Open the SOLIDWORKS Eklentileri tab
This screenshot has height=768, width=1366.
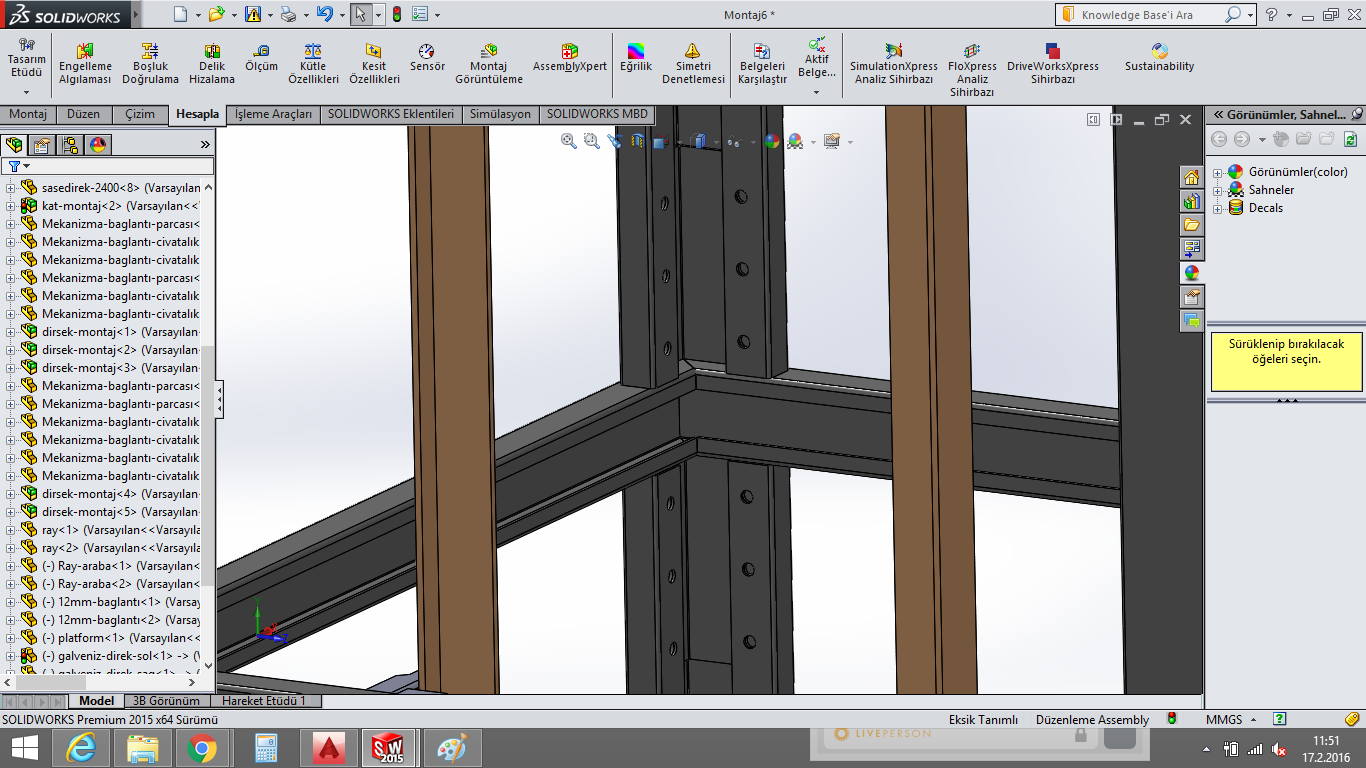(x=391, y=114)
